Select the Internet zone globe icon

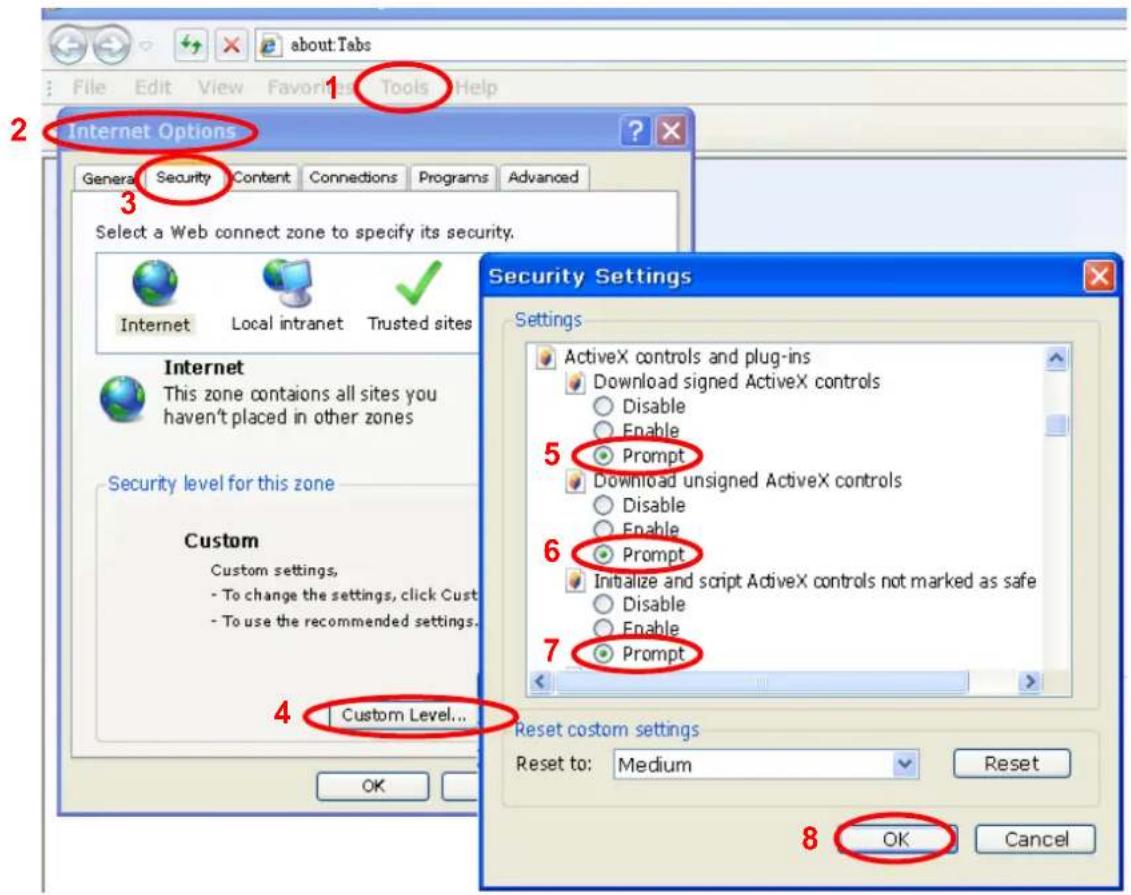click(154, 283)
